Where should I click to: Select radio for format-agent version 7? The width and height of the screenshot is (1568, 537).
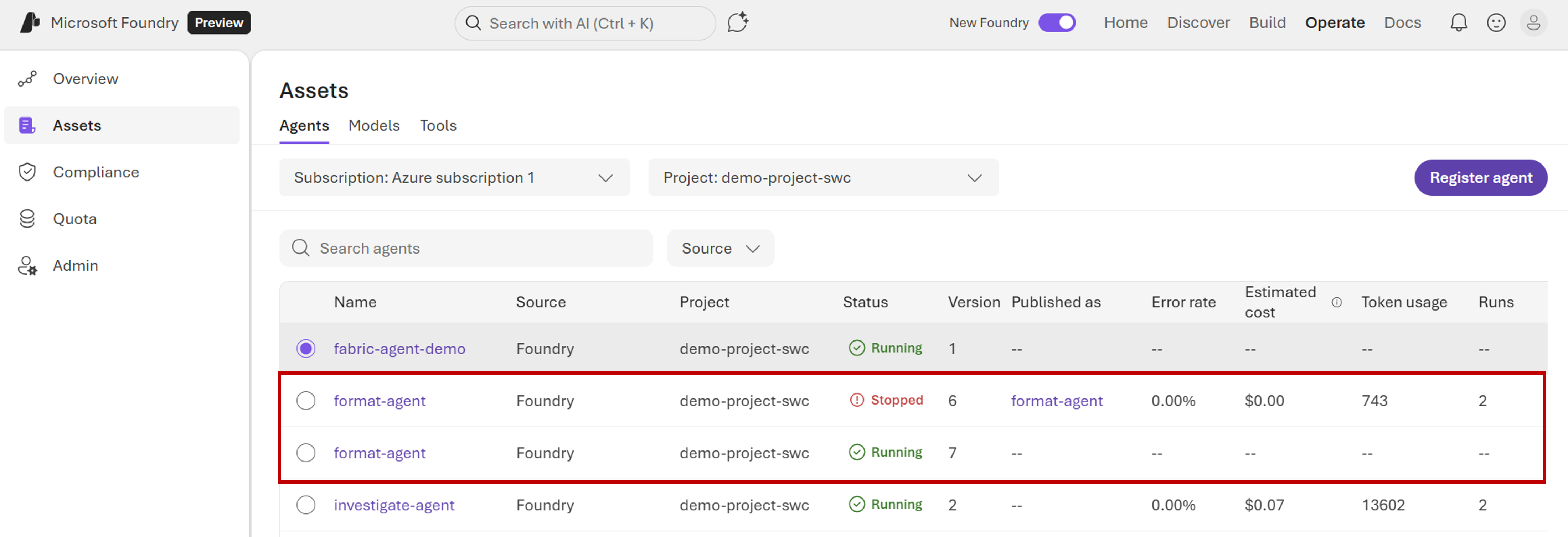305,453
